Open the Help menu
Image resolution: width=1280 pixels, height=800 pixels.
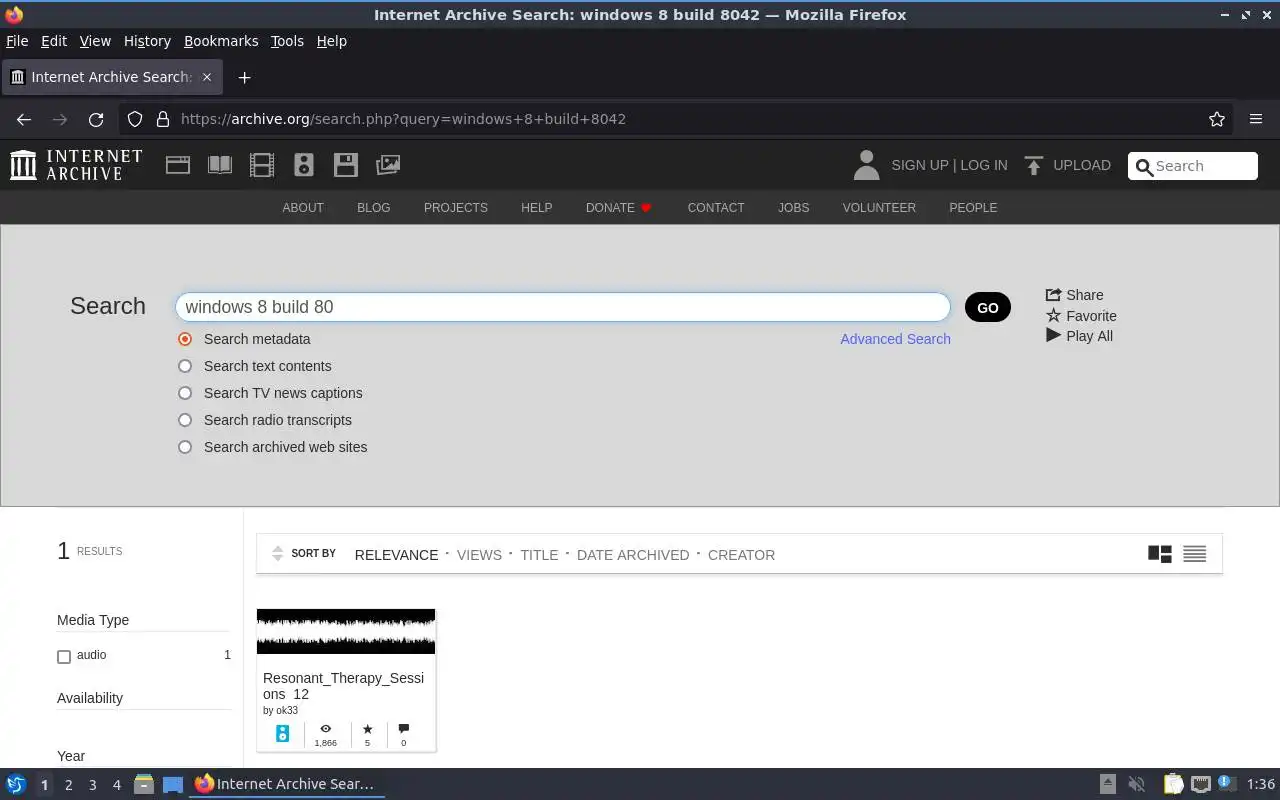click(331, 41)
